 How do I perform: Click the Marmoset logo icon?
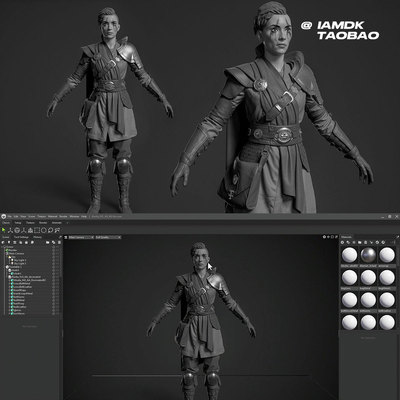(4, 216)
